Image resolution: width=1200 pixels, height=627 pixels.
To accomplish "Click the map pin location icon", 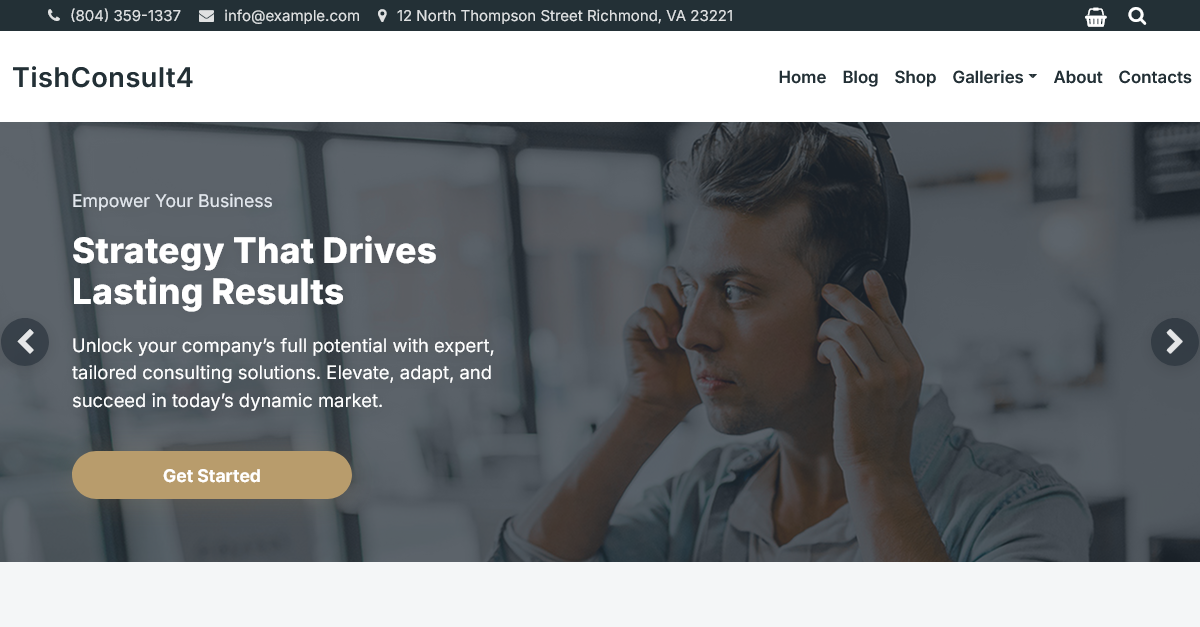I will point(382,16).
